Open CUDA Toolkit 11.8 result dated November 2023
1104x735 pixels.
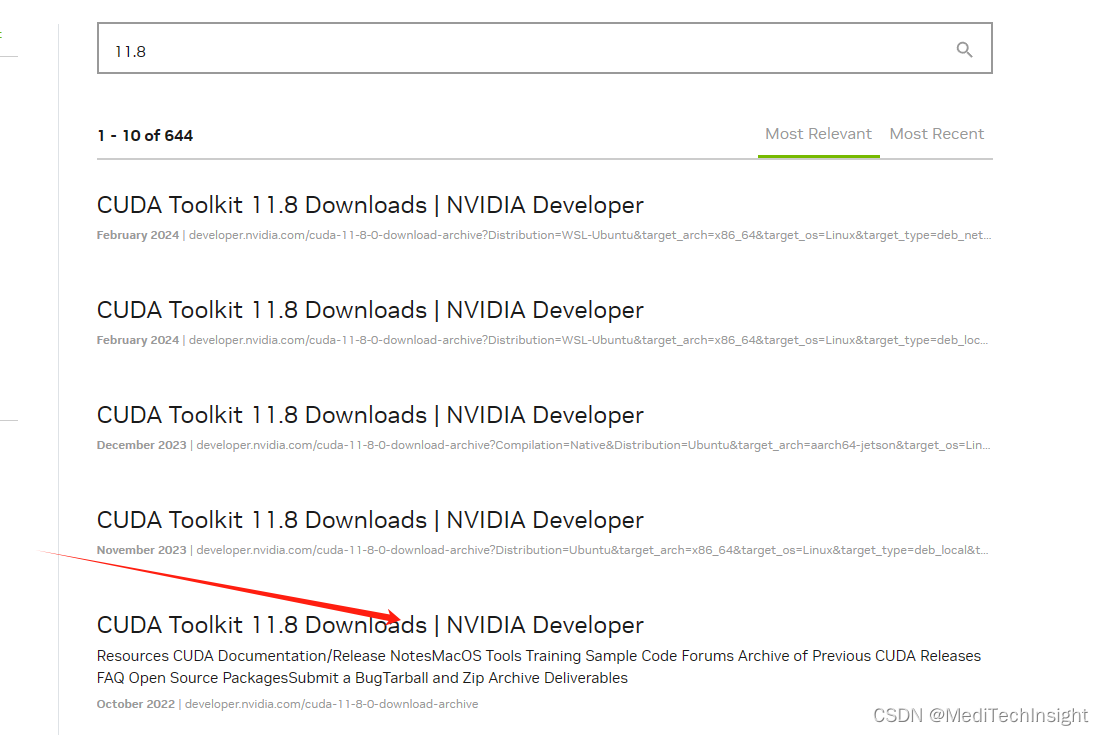(370, 520)
